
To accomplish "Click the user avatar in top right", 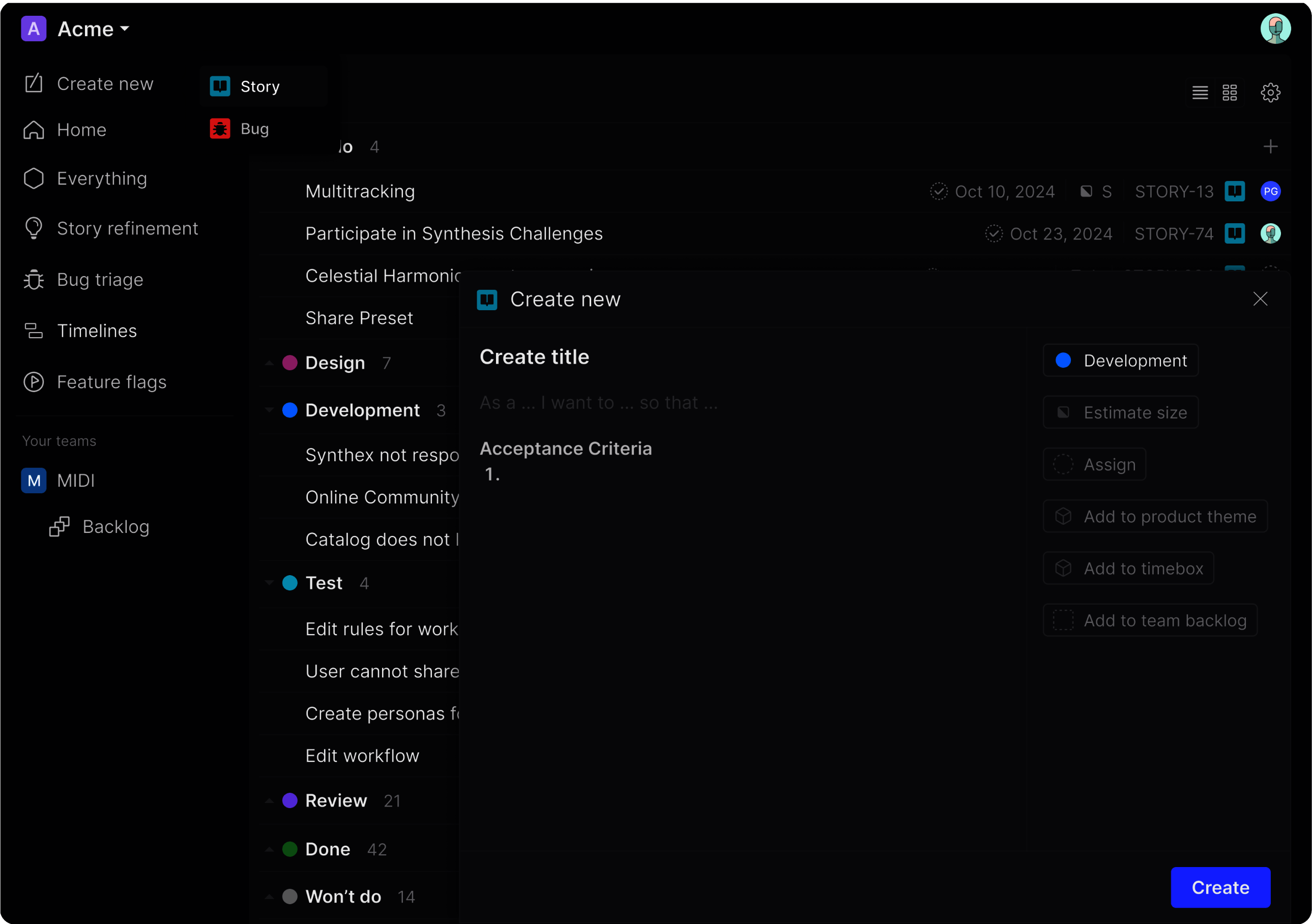I will click(x=1275, y=28).
